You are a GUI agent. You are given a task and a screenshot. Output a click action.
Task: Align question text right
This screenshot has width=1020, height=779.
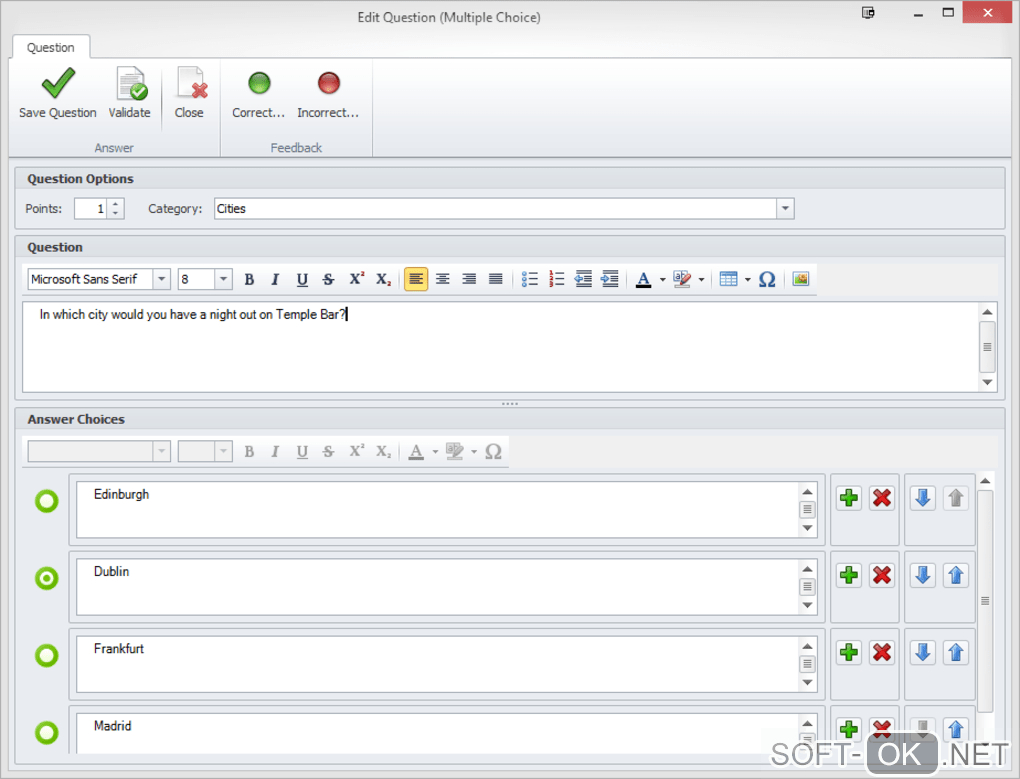click(x=469, y=279)
